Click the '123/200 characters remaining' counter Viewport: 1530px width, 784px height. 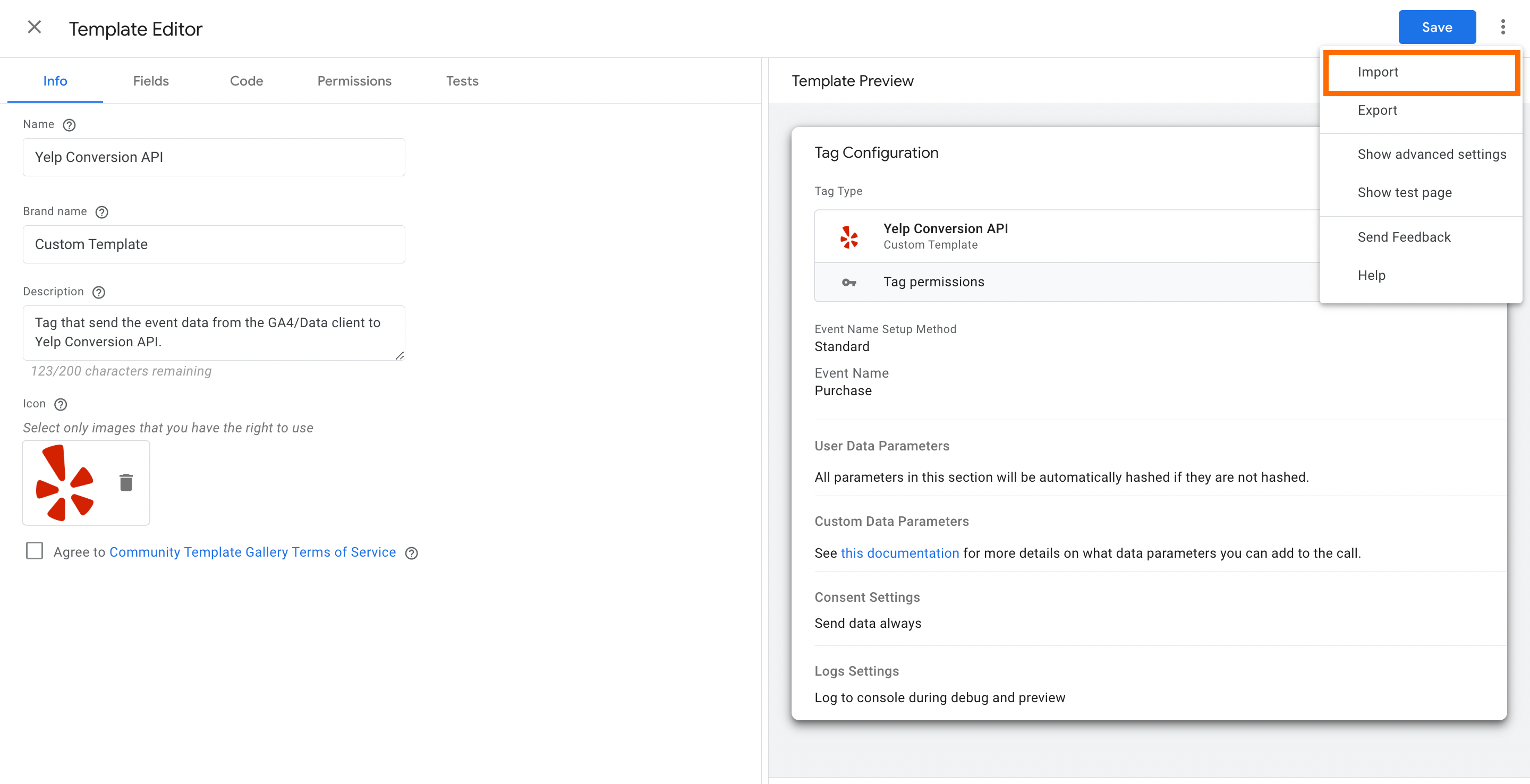click(121, 371)
